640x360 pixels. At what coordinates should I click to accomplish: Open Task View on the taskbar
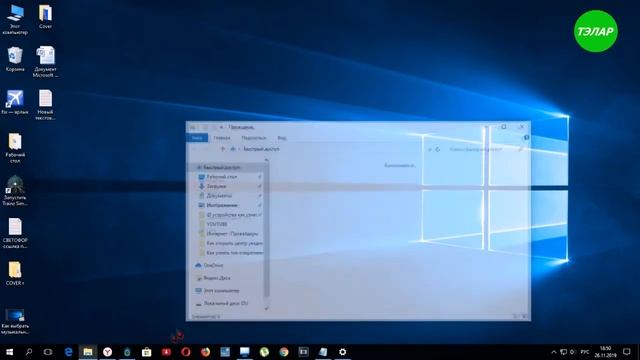[48, 352]
